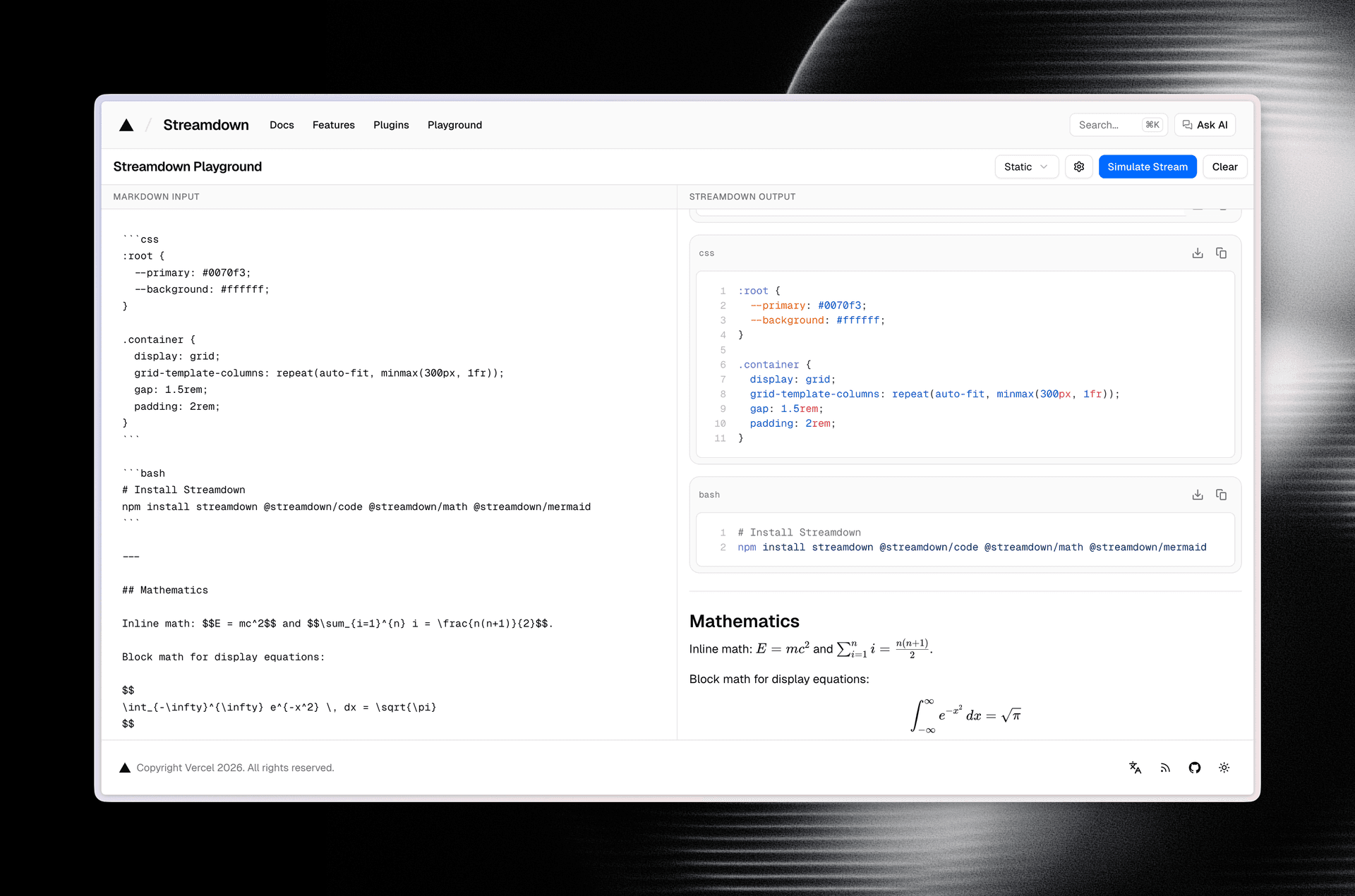Screen dimensions: 1355x896
Task: Download the bash code block
Action: (x=1197, y=495)
